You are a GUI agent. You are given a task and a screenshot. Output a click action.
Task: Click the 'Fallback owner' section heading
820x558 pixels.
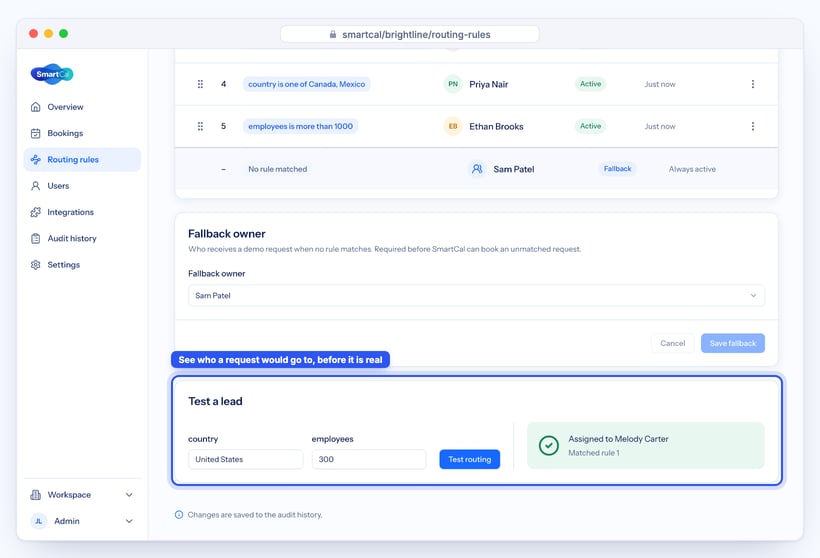226,234
